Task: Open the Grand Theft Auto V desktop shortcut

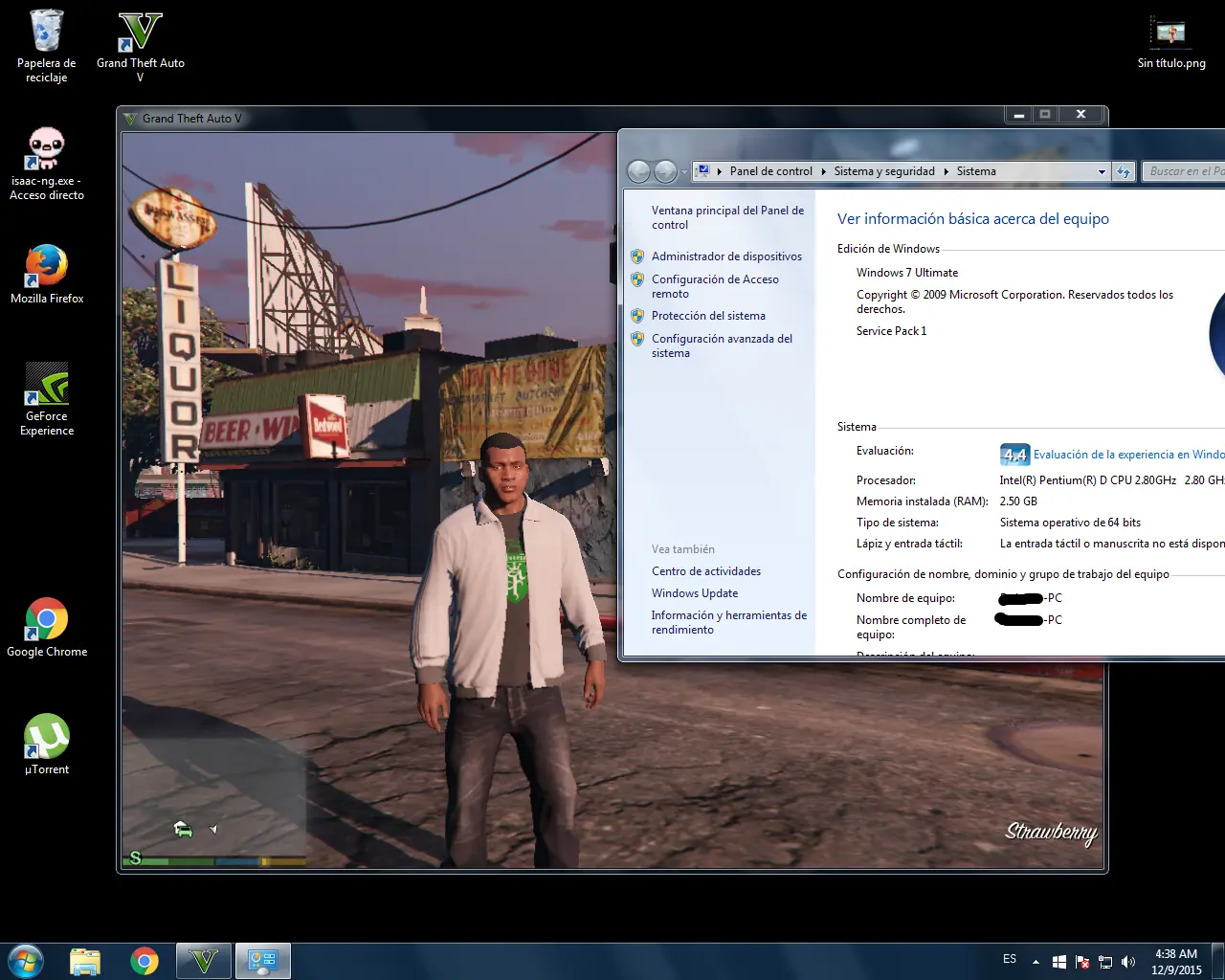Action: [140, 46]
